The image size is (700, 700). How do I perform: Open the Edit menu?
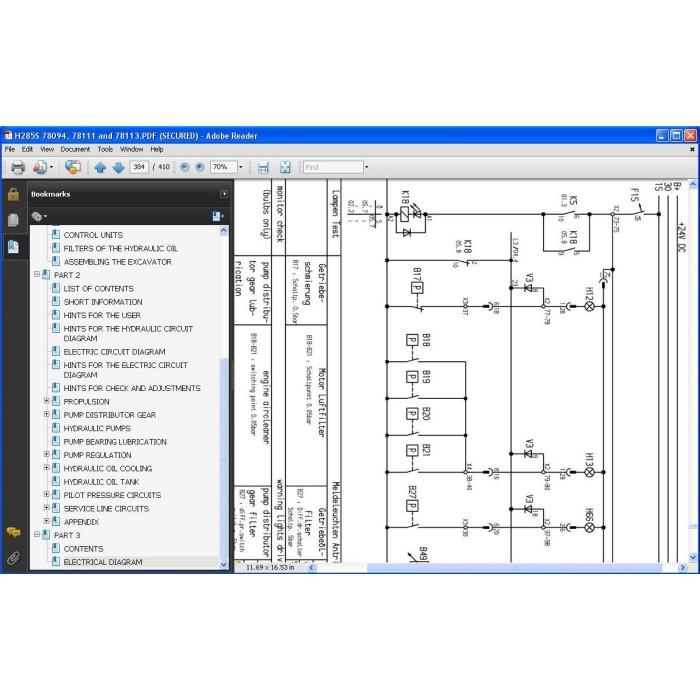[x=27, y=149]
